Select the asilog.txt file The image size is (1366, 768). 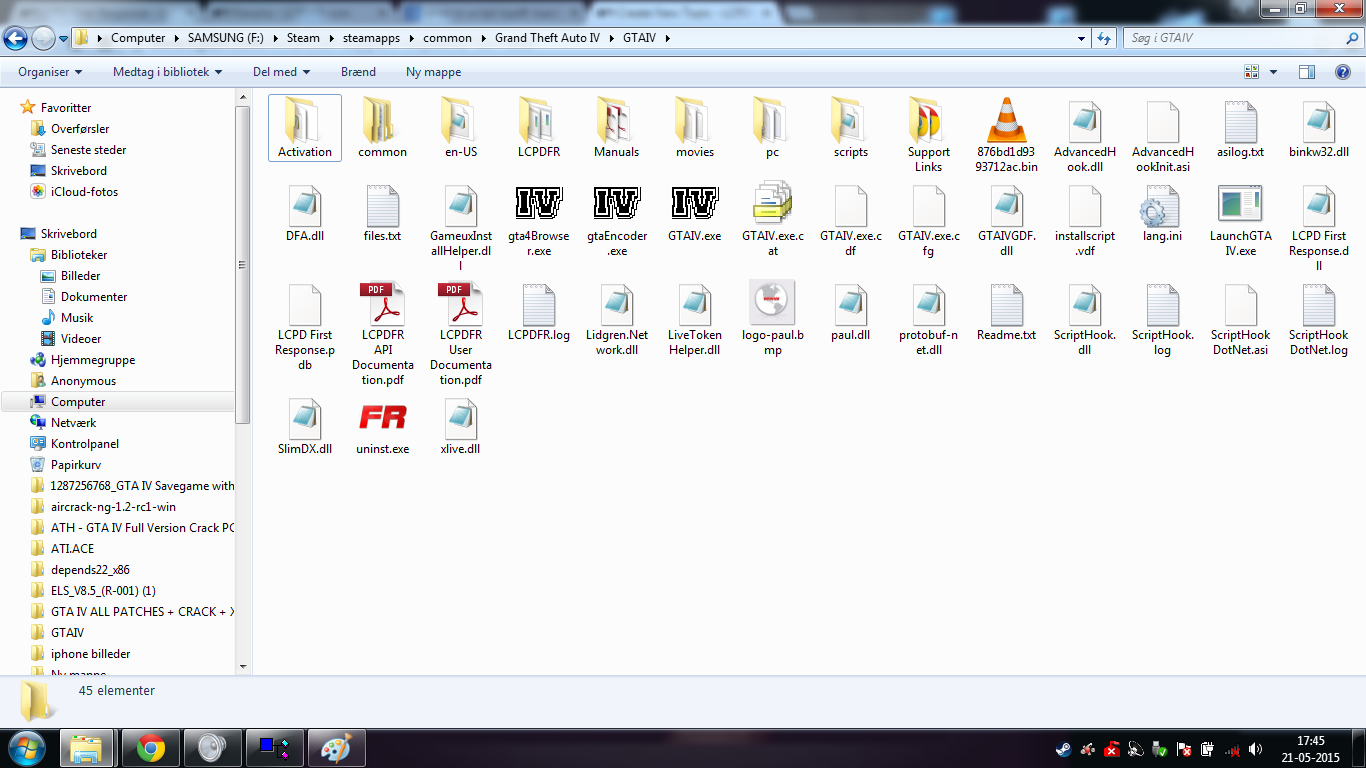coord(1241,127)
